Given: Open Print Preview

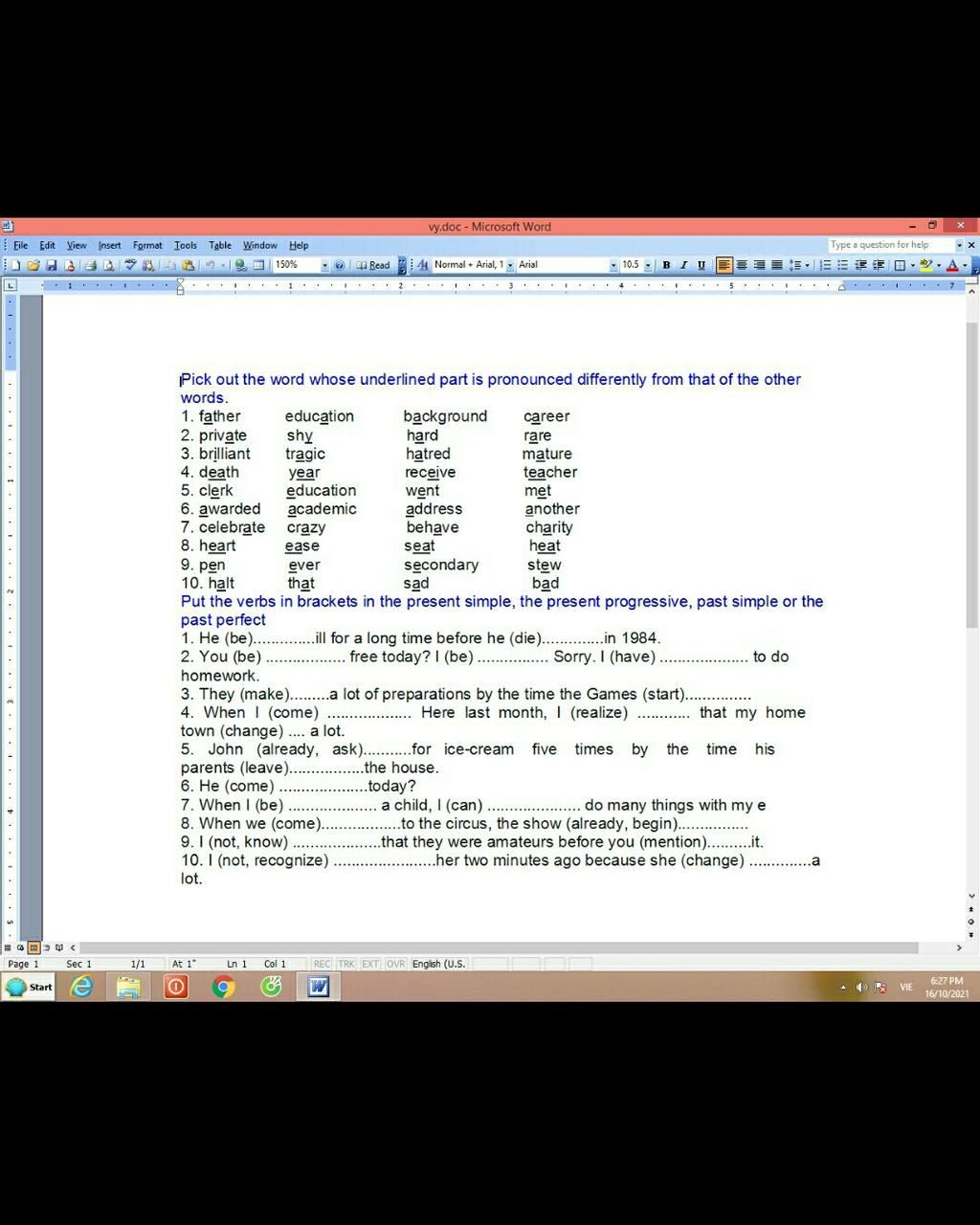Looking at the screenshot, I should [109, 265].
